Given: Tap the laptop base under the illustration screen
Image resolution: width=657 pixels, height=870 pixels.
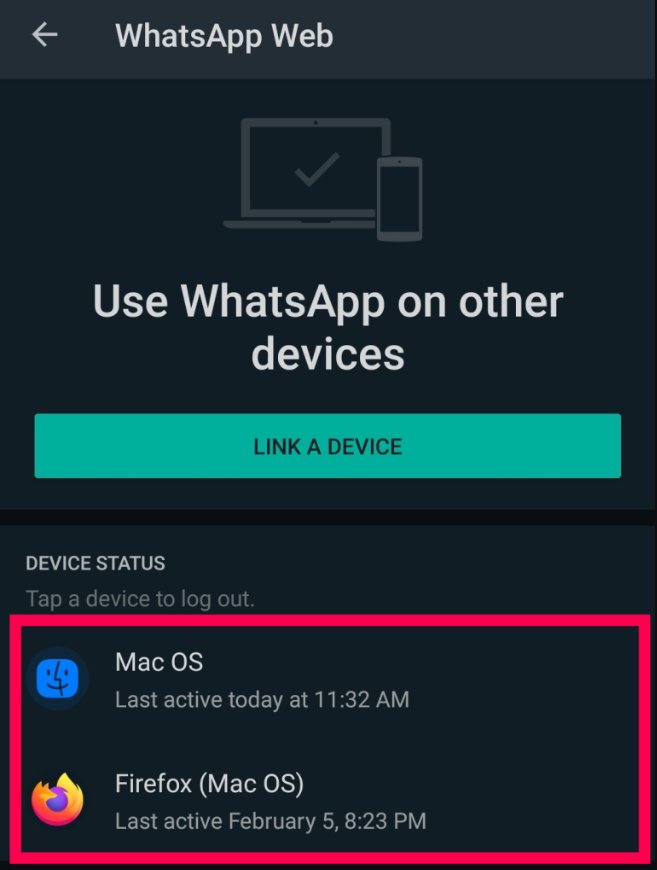Looking at the screenshot, I should pos(300,224).
